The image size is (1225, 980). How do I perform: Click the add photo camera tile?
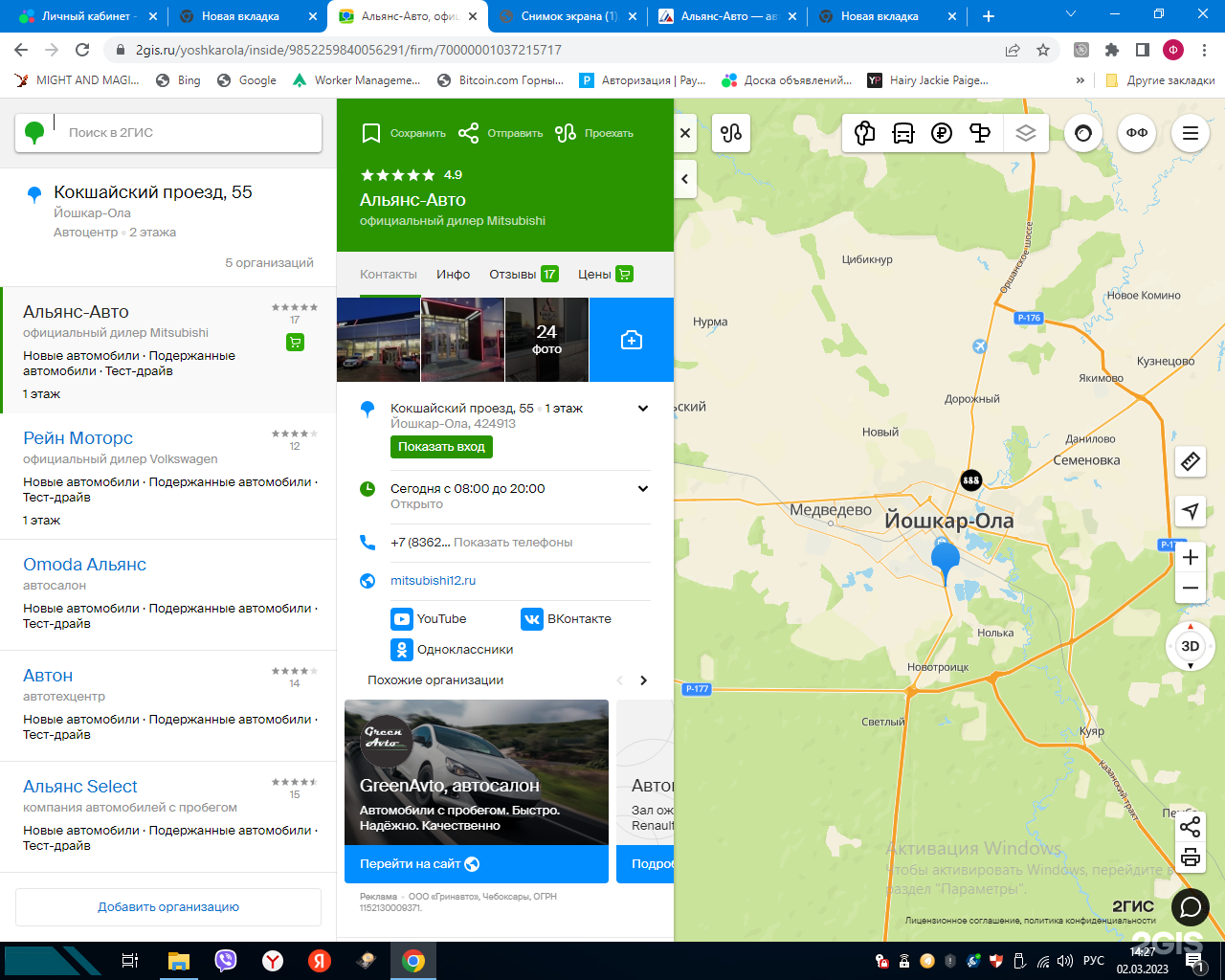(x=632, y=340)
